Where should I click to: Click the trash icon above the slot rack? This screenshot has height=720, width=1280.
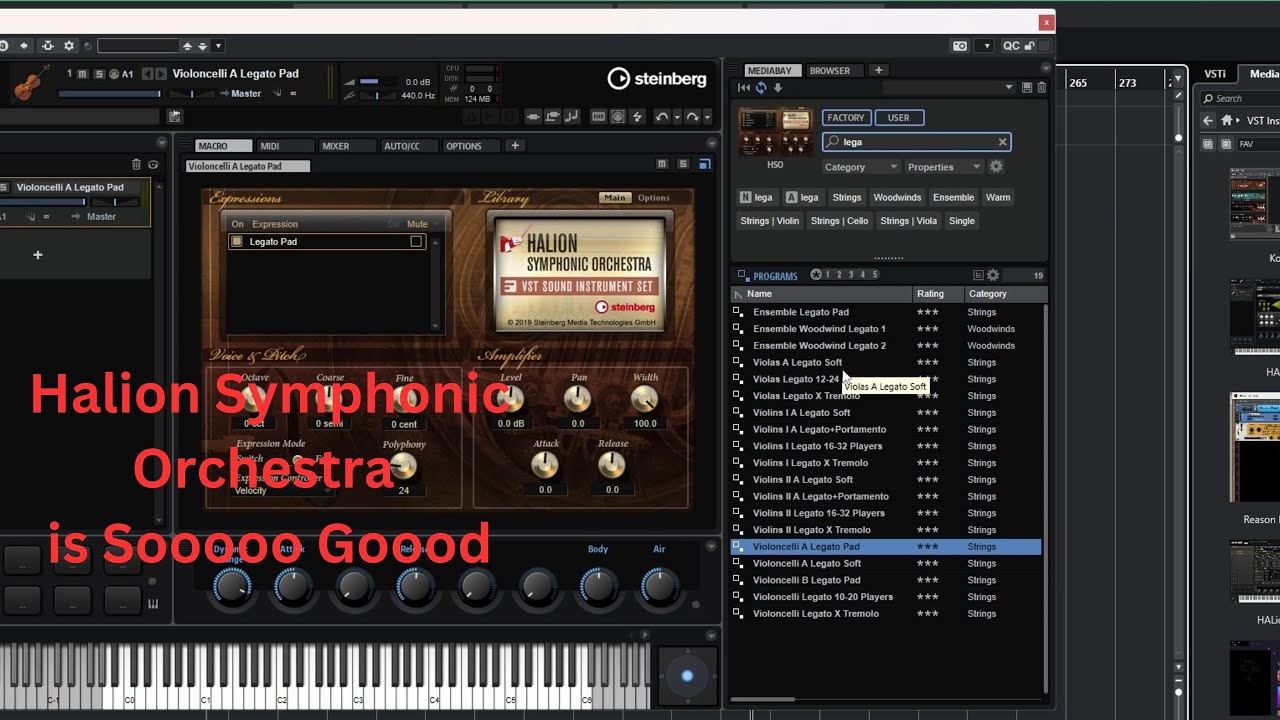point(137,165)
